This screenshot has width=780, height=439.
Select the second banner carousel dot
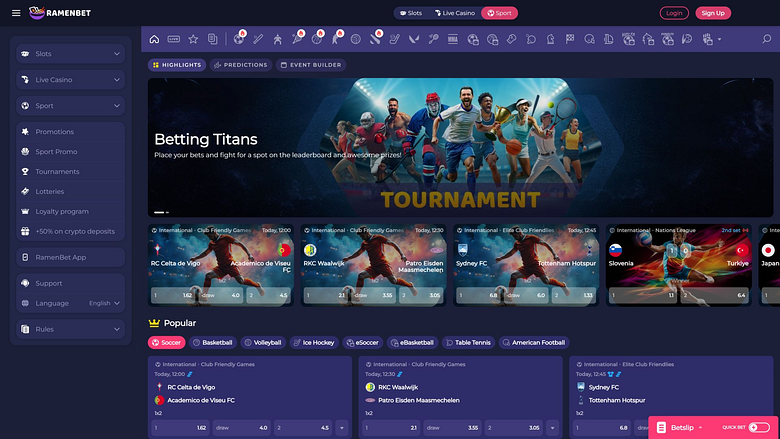(168, 212)
